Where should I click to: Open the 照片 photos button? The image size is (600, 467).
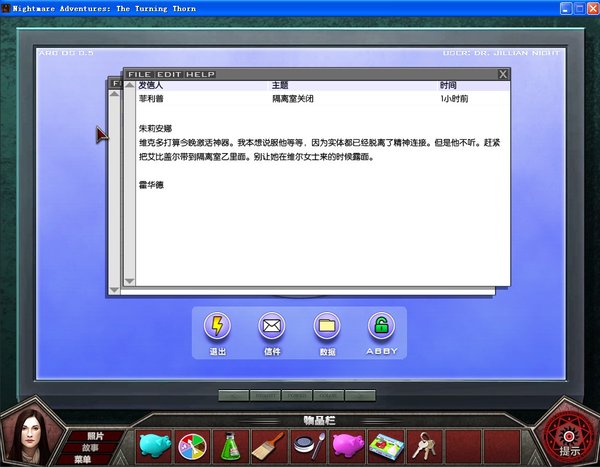tap(95, 436)
